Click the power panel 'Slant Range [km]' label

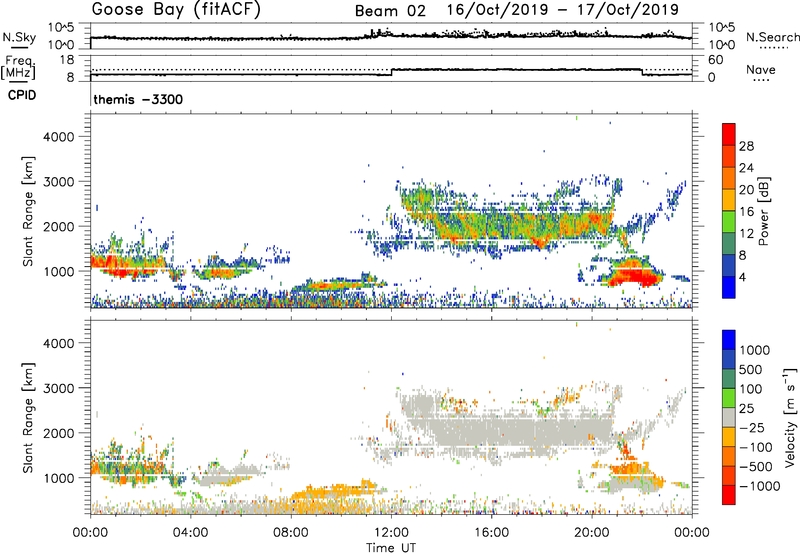tap(28, 211)
